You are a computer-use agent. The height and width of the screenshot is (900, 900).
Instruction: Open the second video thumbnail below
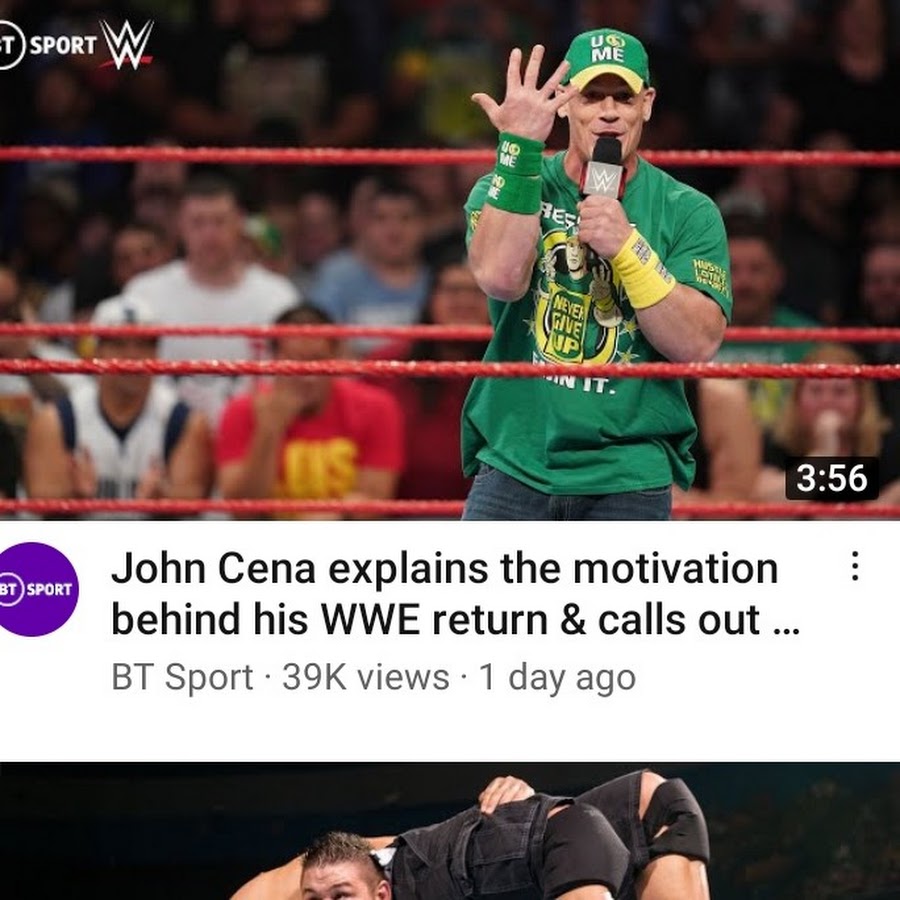click(x=450, y=831)
